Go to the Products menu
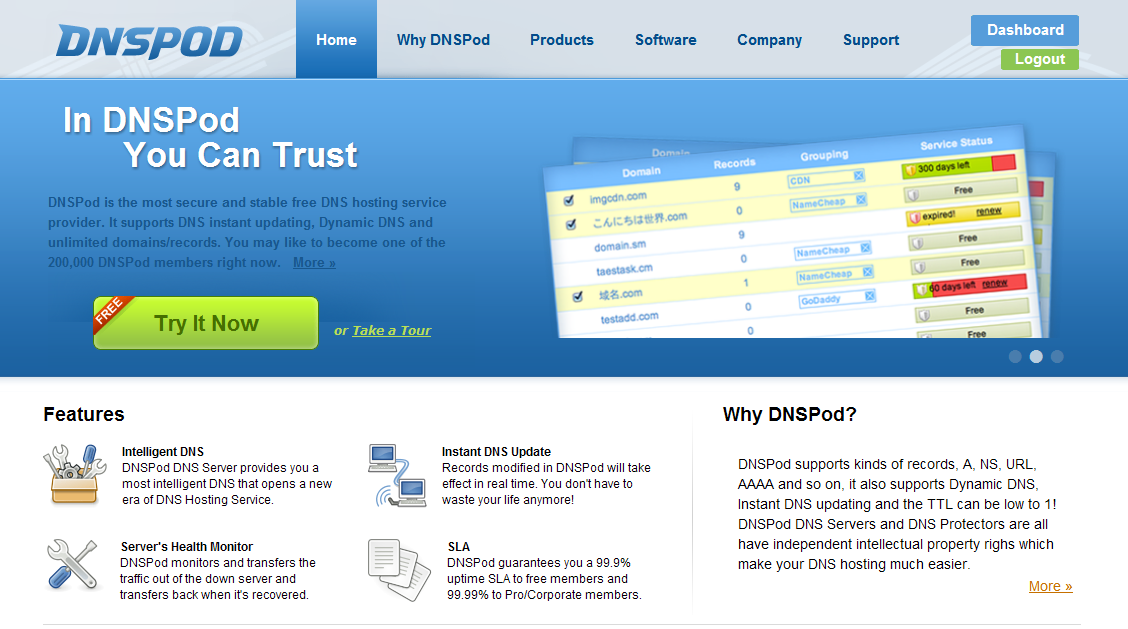 click(562, 40)
